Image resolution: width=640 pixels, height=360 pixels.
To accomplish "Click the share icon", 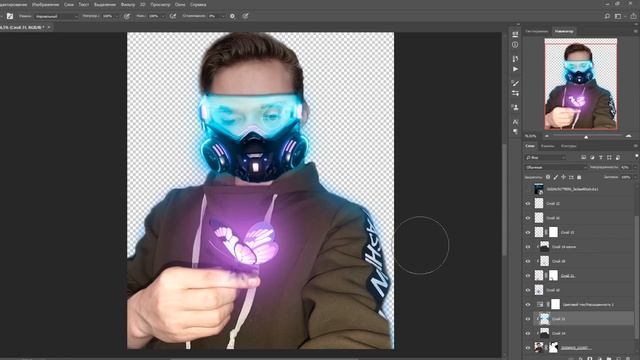I will point(633,16).
